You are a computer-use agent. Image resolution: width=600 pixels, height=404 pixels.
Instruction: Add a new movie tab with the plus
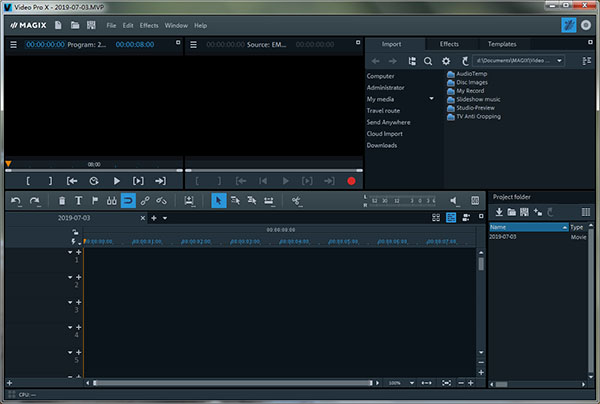(154, 218)
